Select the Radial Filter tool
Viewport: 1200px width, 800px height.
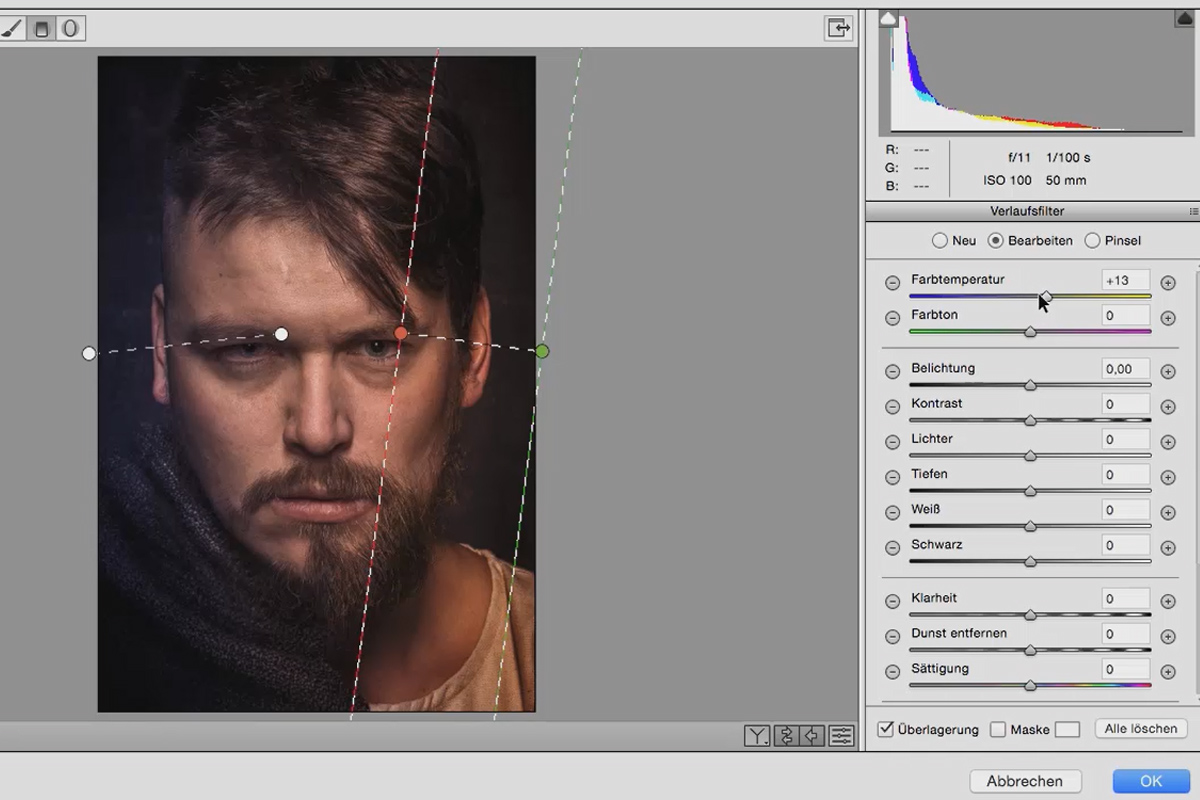(70, 27)
